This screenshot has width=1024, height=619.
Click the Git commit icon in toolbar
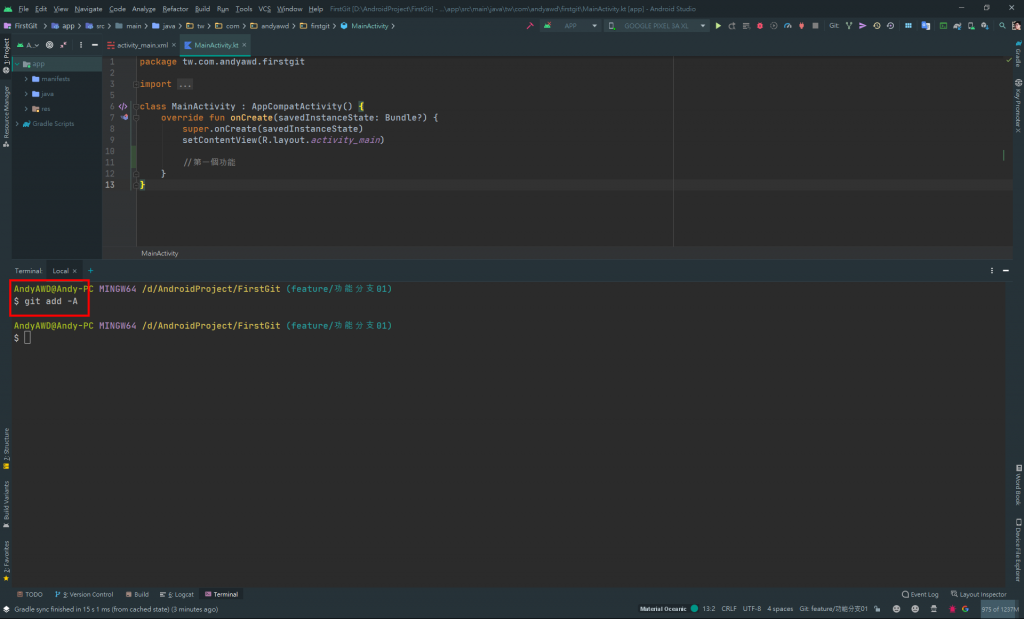pos(863,26)
